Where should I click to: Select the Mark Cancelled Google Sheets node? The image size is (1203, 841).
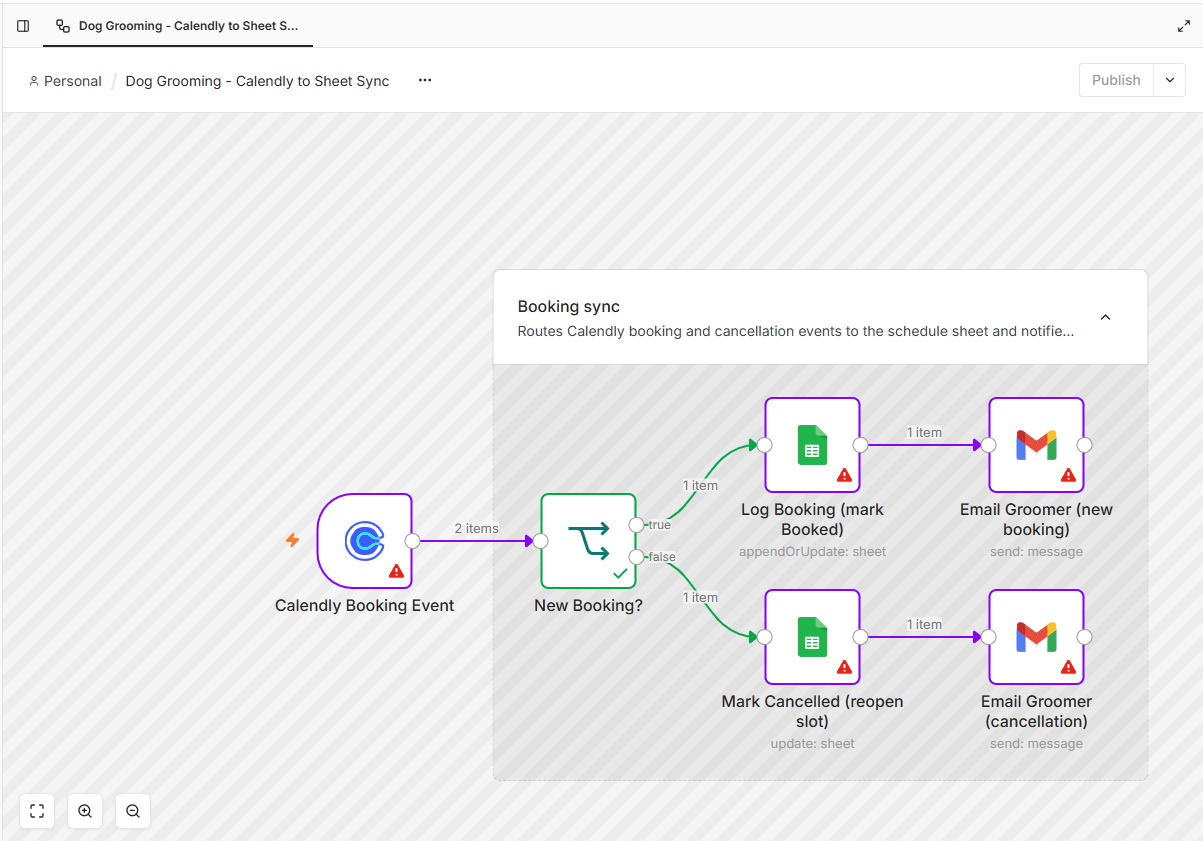coord(812,637)
